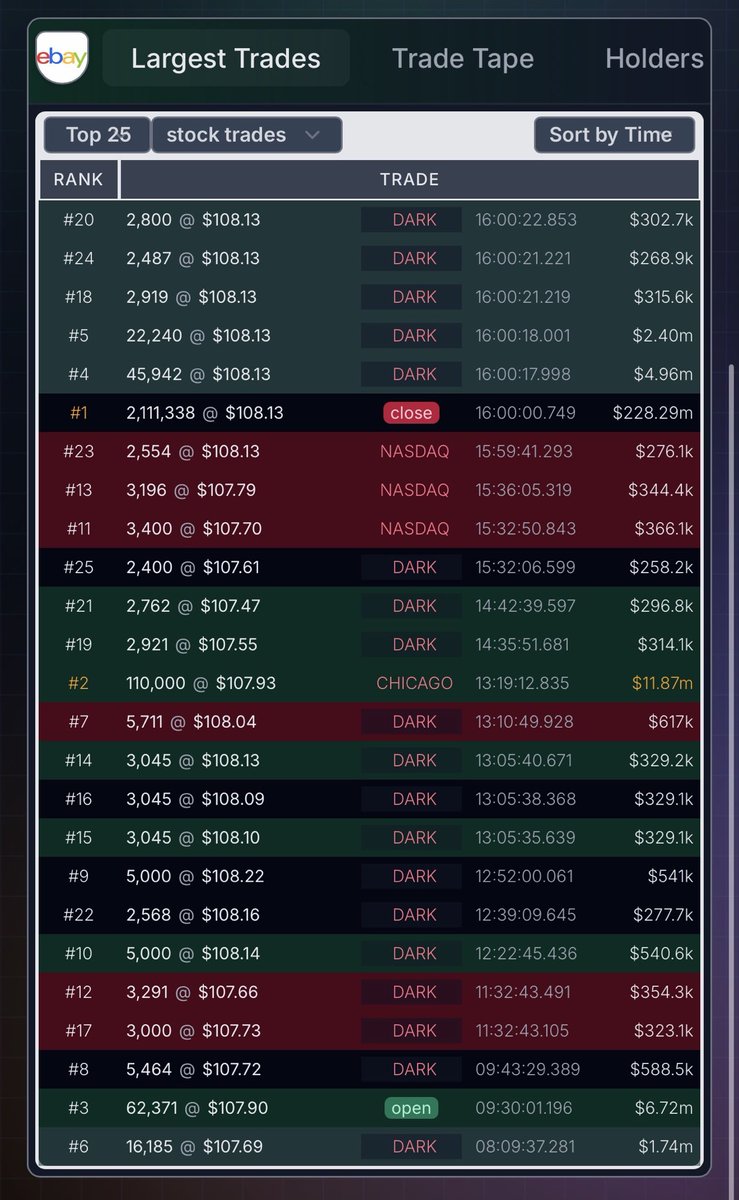Viewport: 739px width, 1200px height.
Task: Click NASDAQ label at 15:36:05.319
Action: [415, 490]
